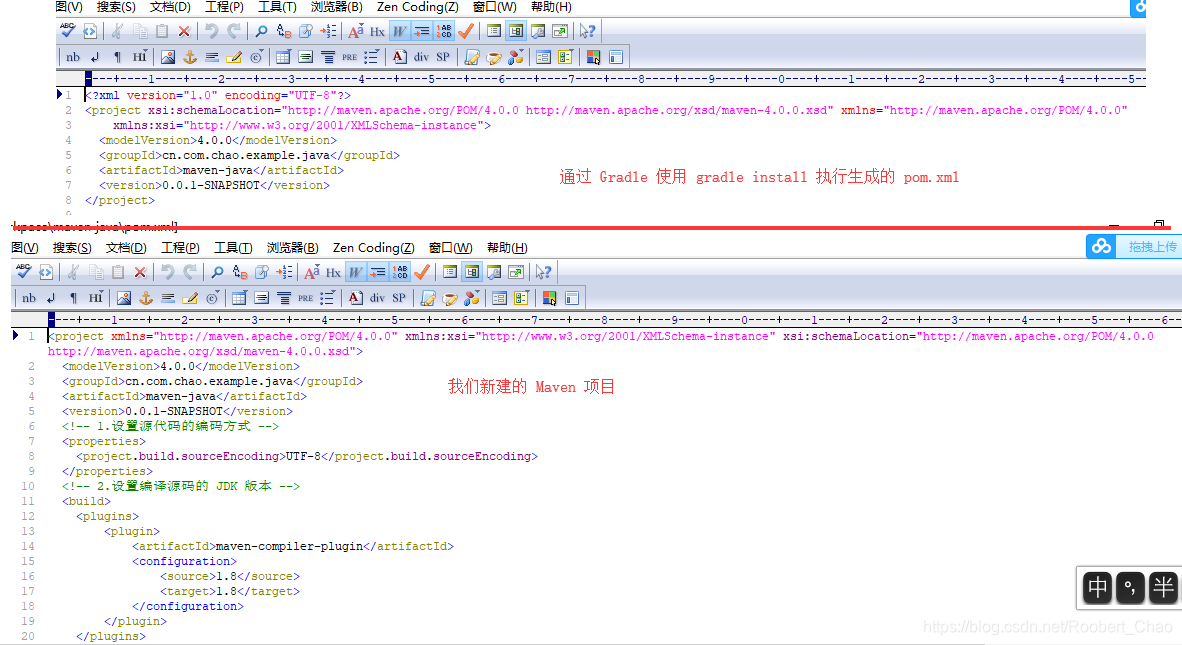Click spell check icon in upper window toolbar

67,31
